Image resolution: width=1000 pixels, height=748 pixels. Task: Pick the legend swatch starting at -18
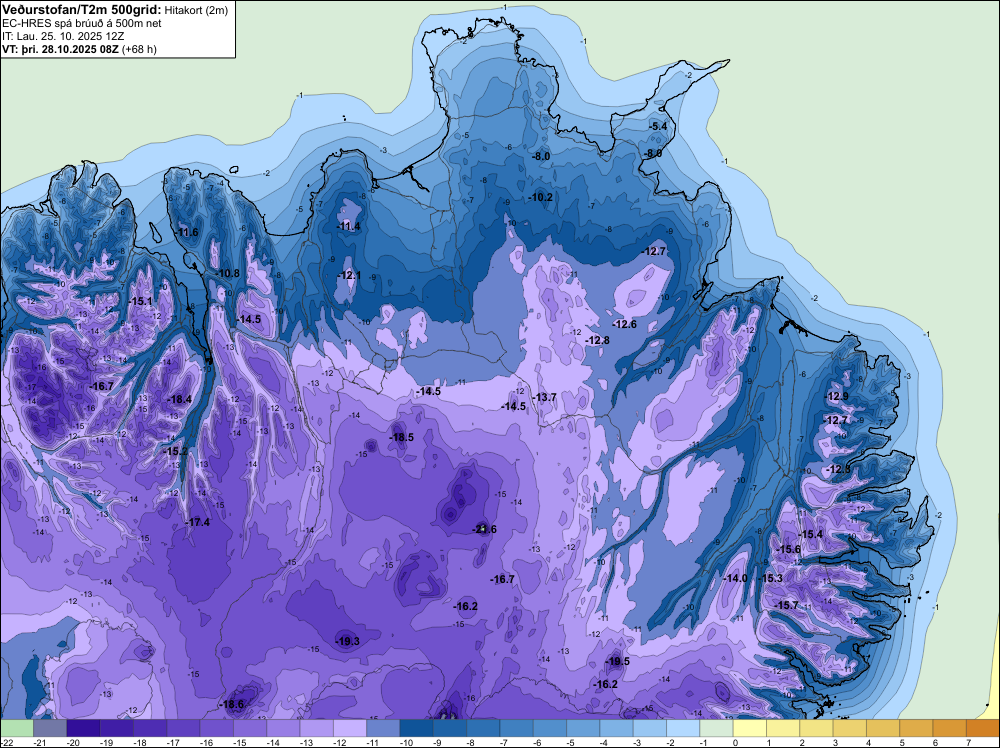[x=150, y=728]
